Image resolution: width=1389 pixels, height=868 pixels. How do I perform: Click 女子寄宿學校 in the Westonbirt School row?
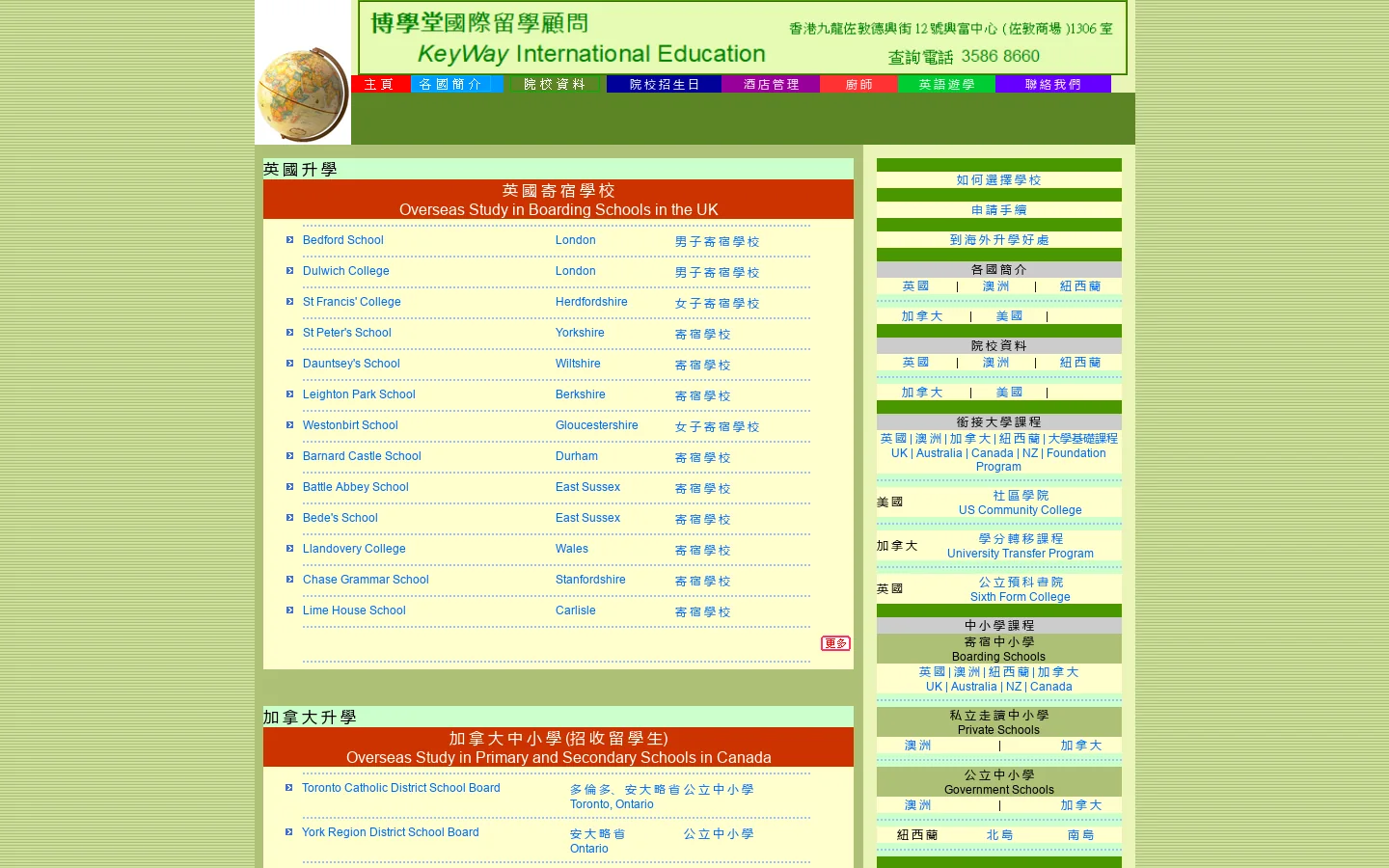pyautogui.click(x=717, y=426)
